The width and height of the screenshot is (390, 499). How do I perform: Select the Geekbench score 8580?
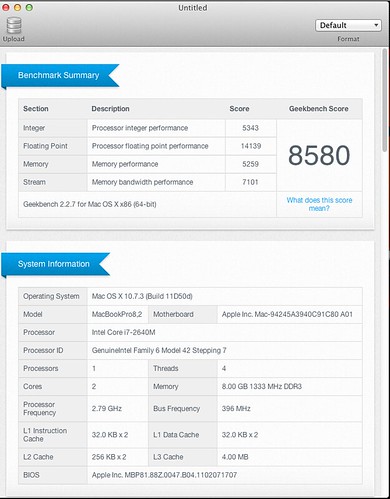(319, 155)
